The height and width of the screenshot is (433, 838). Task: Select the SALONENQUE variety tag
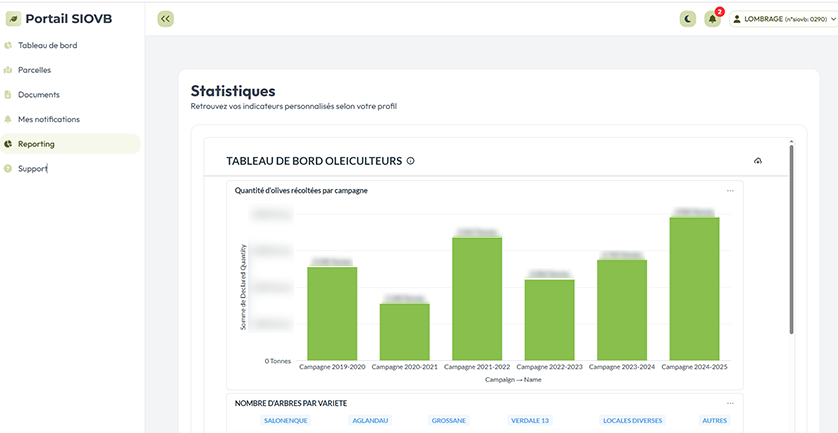[286, 421]
